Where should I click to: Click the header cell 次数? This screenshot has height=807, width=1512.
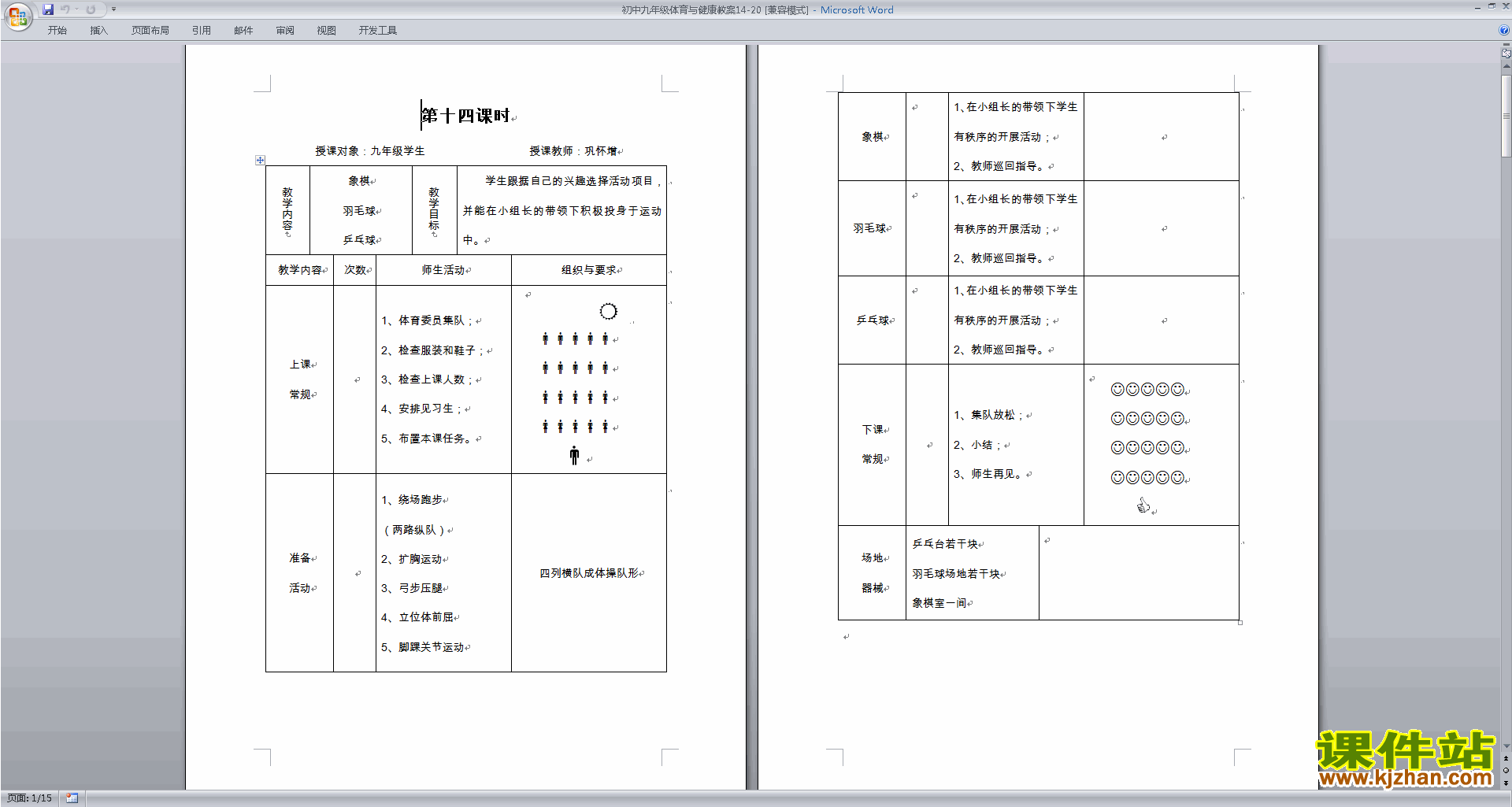[355, 270]
